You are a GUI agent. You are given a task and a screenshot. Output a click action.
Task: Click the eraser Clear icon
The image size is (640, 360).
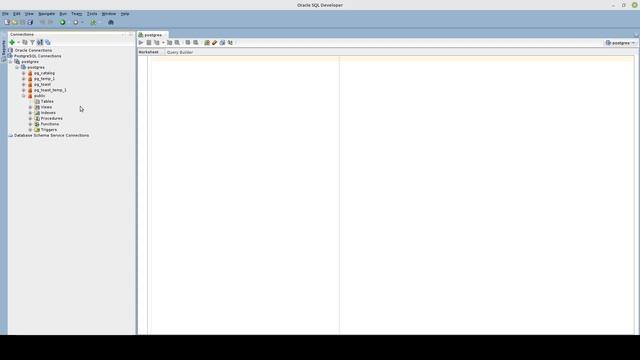click(x=215, y=42)
